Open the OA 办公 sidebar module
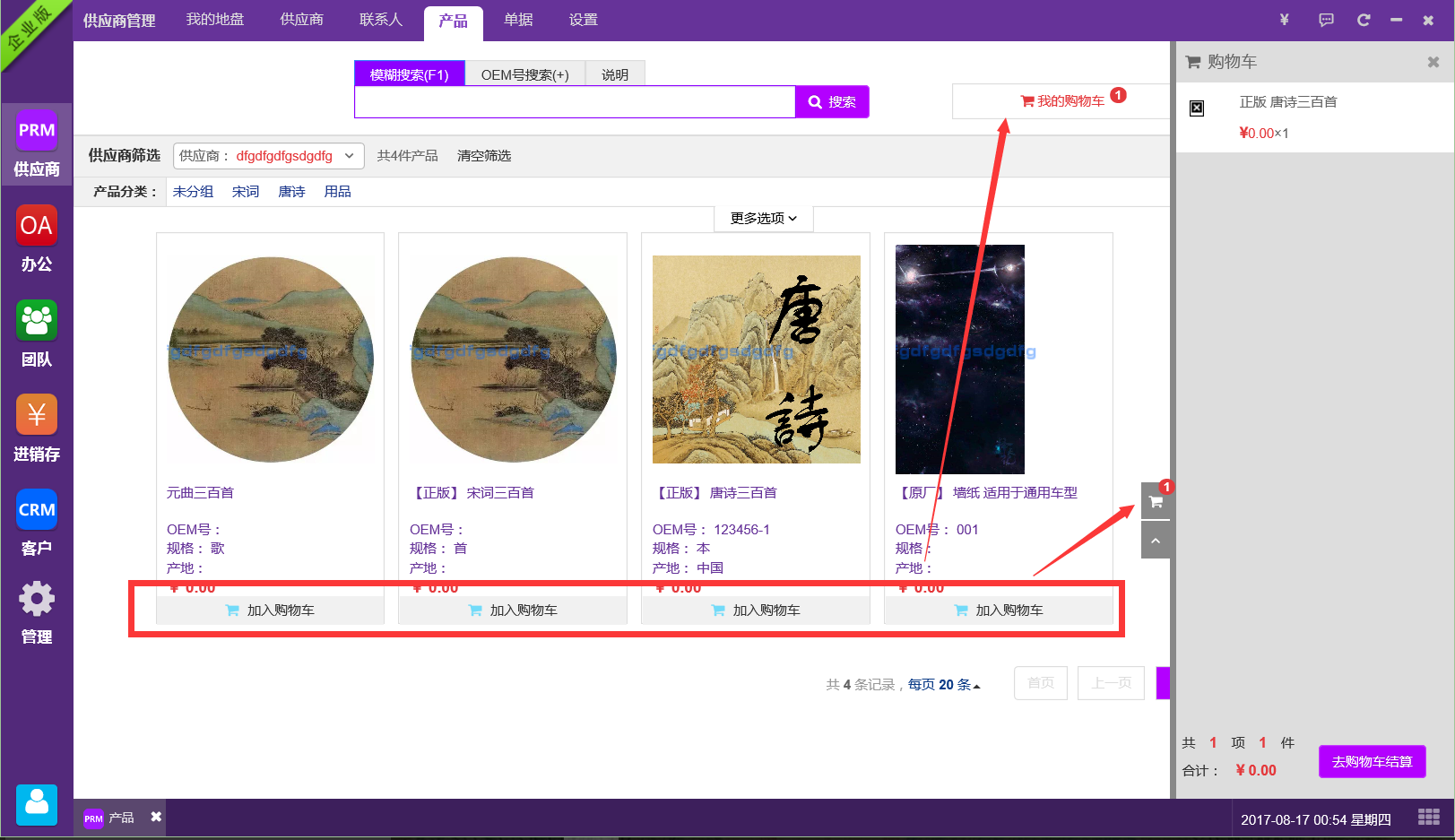This screenshot has width=1455, height=840. point(37,239)
